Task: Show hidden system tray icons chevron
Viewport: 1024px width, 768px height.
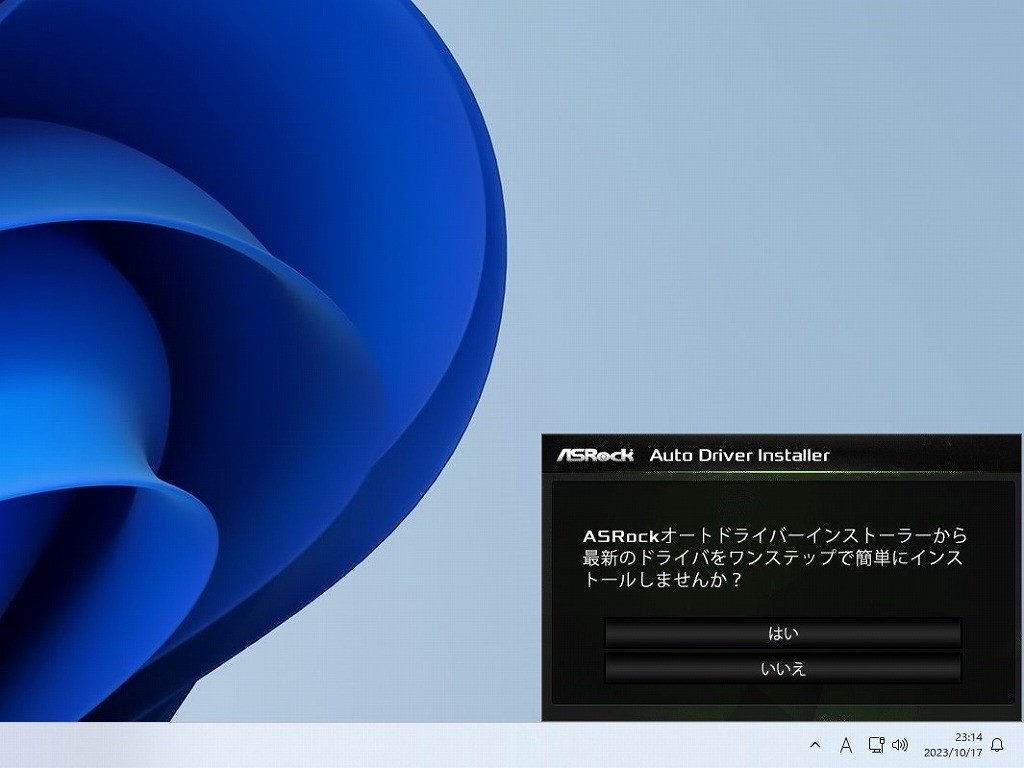Action: click(x=815, y=745)
